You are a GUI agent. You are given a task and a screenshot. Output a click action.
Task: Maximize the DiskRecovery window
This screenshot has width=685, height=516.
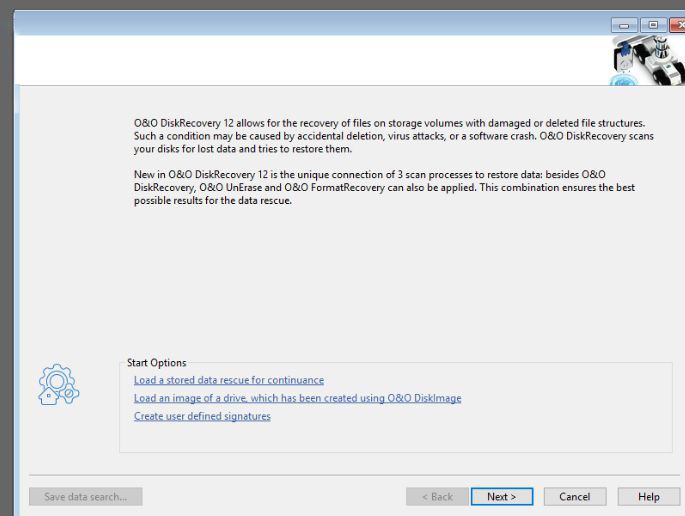pyautogui.click(x=654, y=25)
